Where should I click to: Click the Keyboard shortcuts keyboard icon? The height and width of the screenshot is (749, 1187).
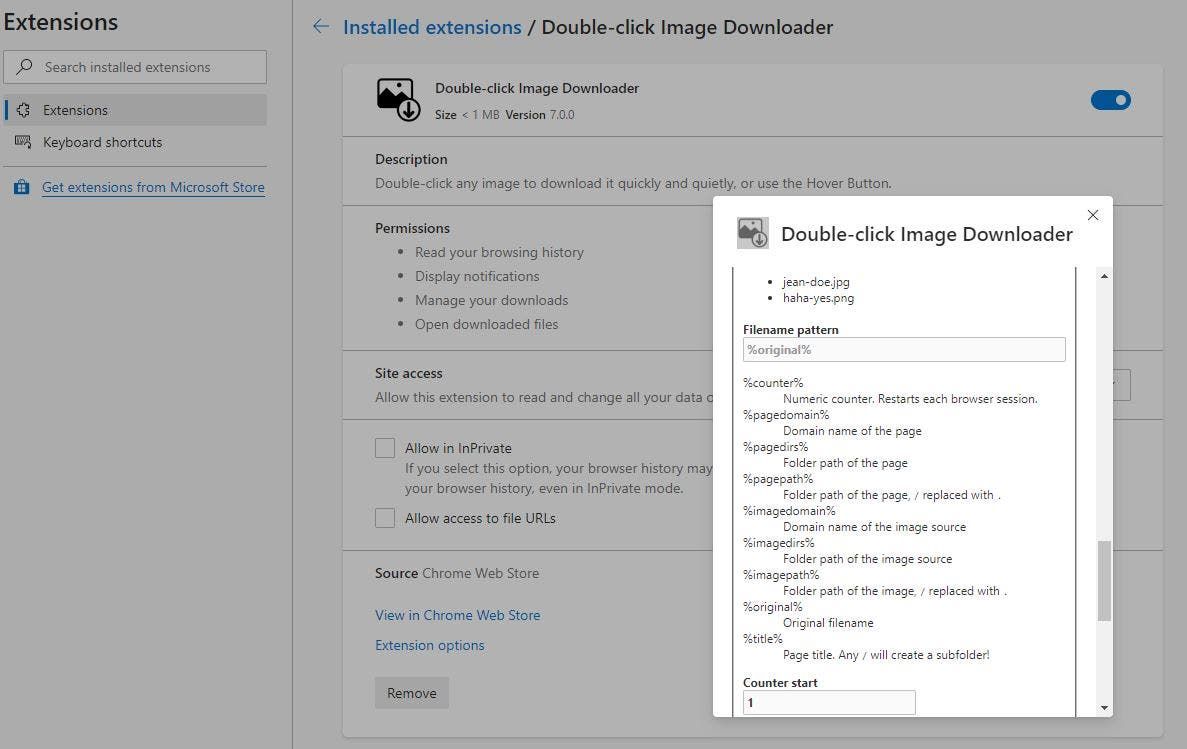coord(23,142)
